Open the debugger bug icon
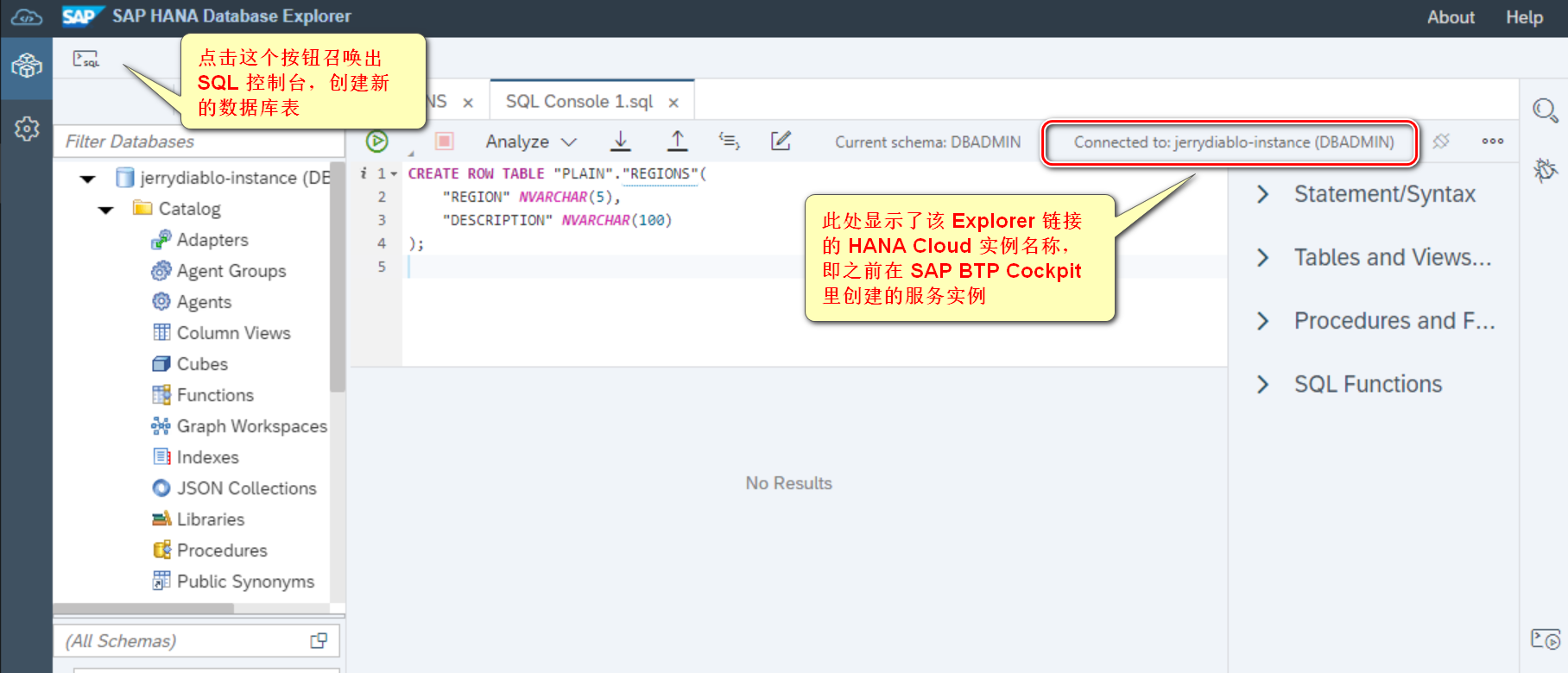 click(x=1545, y=170)
